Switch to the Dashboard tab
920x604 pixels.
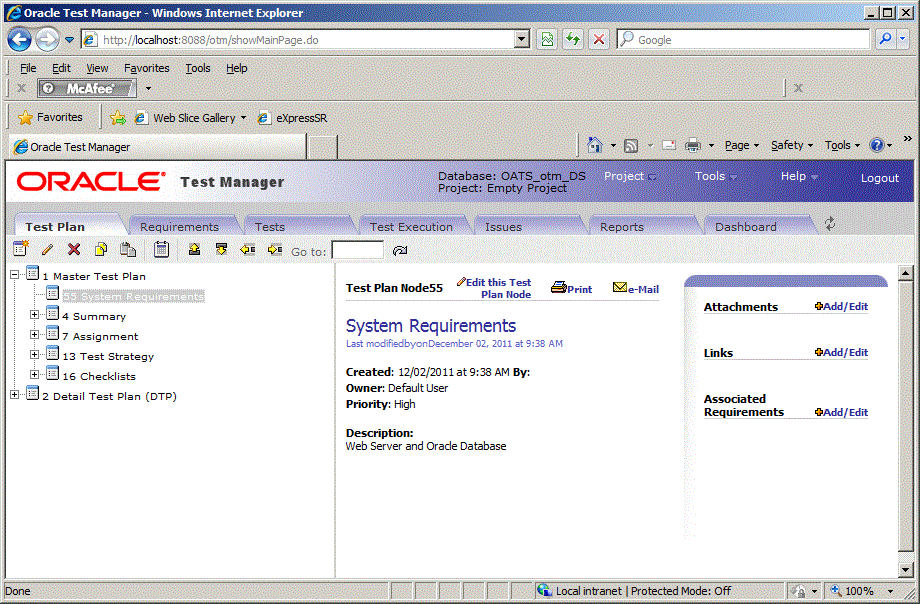(x=745, y=227)
